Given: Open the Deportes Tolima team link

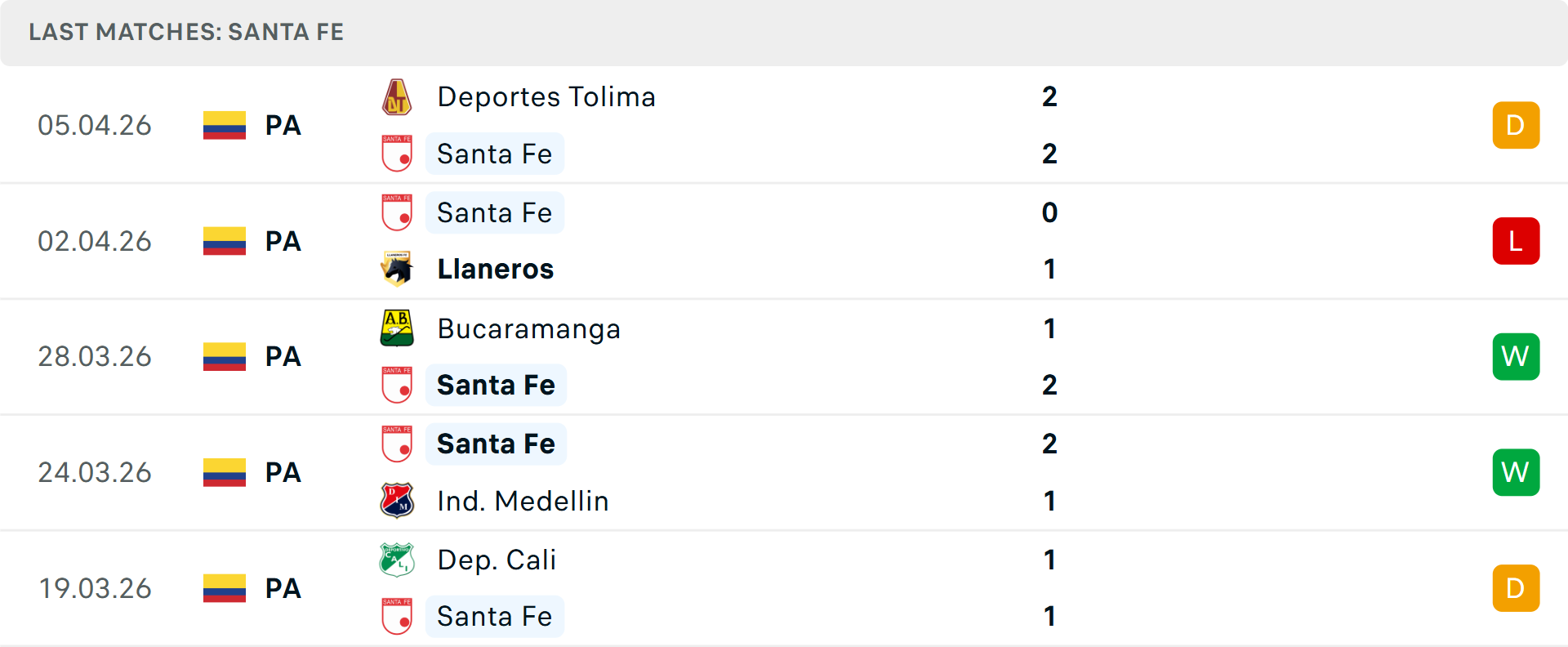Looking at the screenshot, I should coord(546,97).
